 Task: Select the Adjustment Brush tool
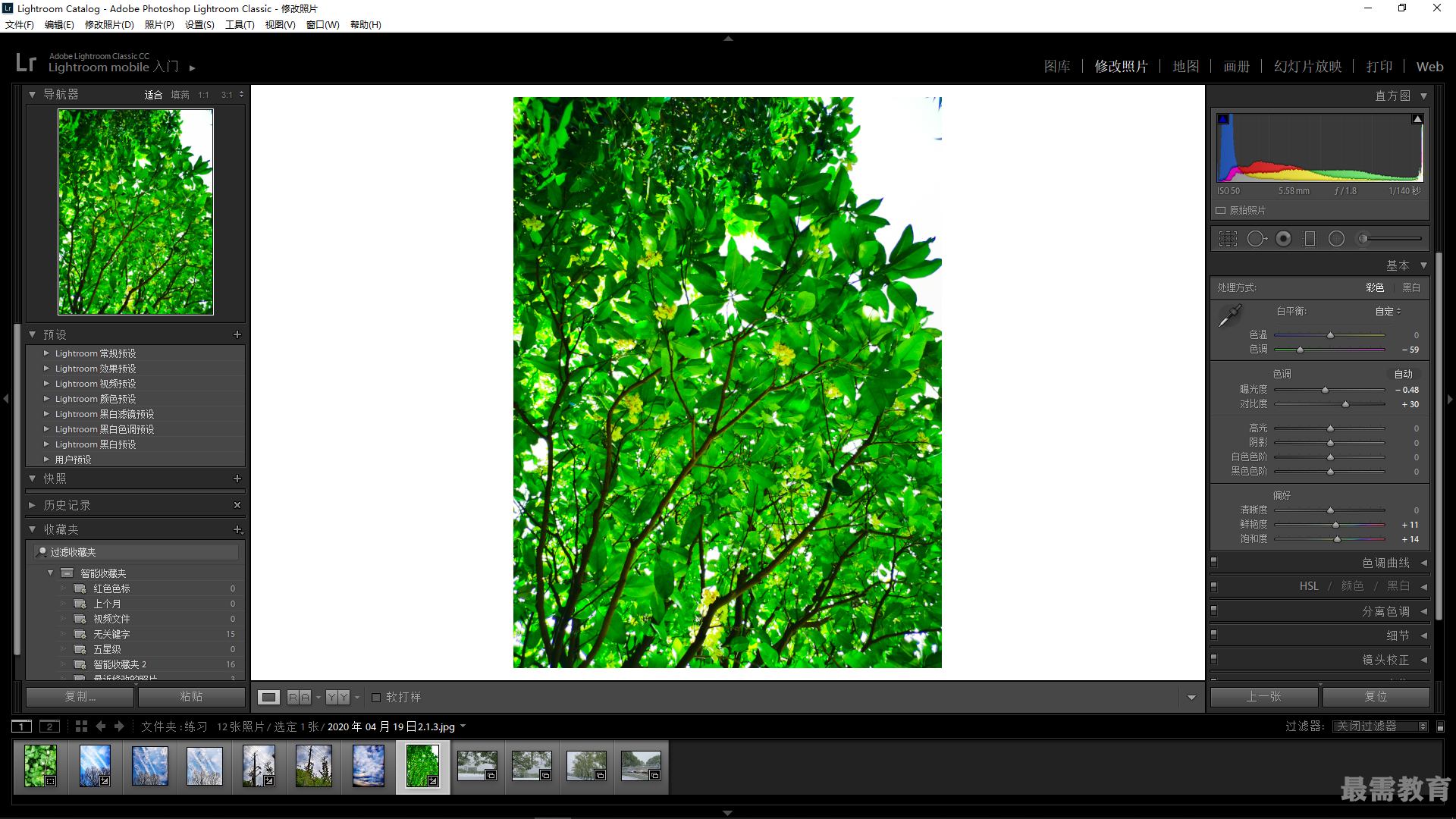click(x=1389, y=239)
